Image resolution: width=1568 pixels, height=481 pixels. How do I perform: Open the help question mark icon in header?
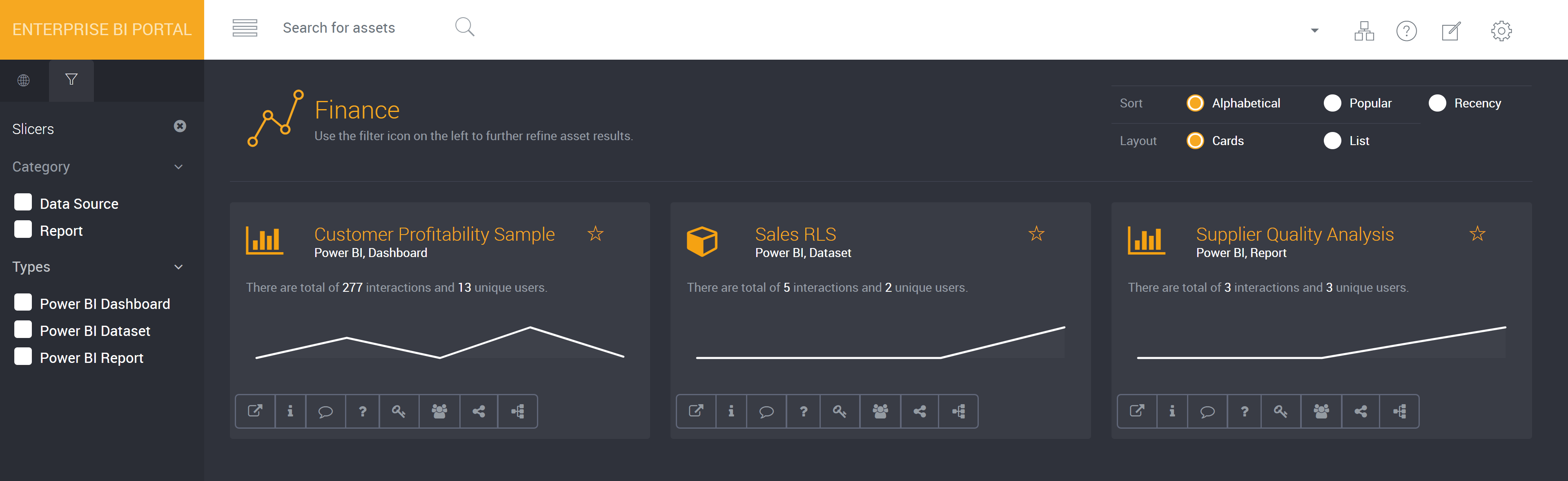coord(1406,30)
